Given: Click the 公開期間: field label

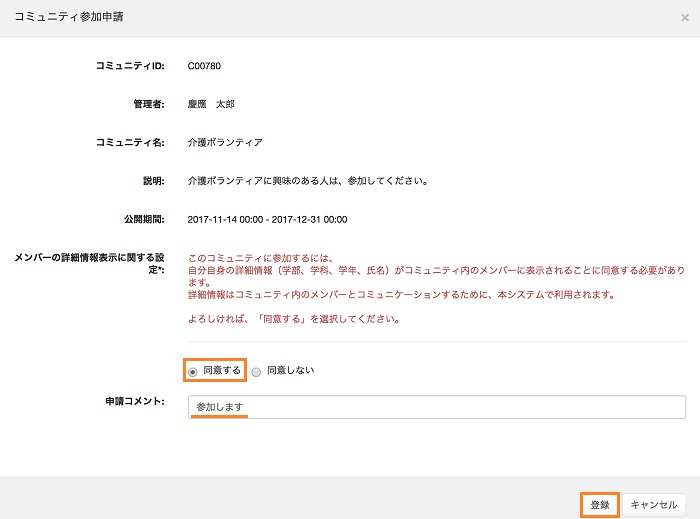Looking at the screenshot, I should (x=140, y=219).
